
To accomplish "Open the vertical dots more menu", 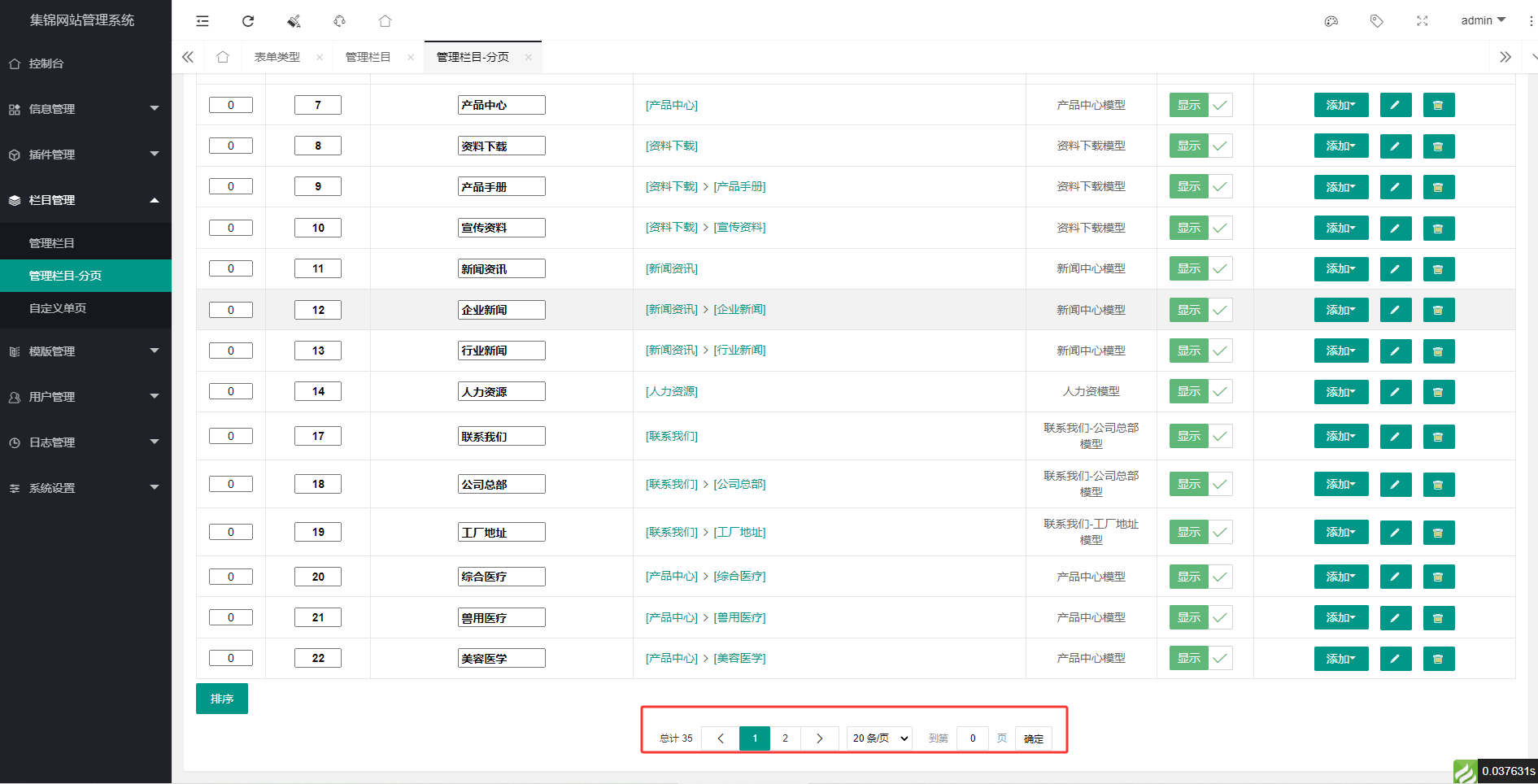I will pos(1531,21).
